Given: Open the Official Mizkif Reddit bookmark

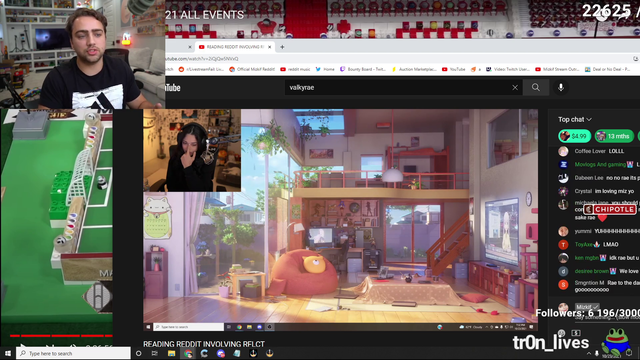Looking at the screenshot, I should tap(252, 69).
